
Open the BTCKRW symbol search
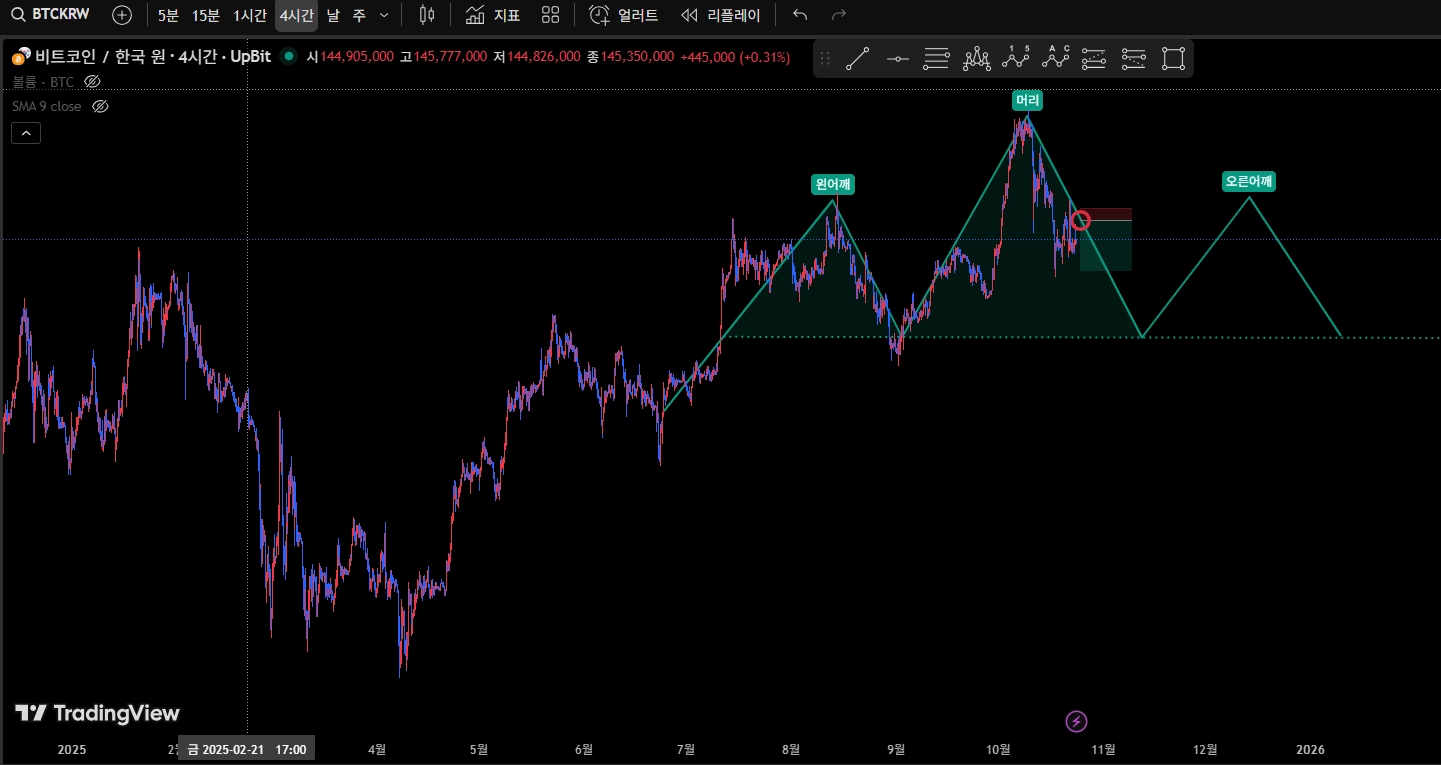49,15
